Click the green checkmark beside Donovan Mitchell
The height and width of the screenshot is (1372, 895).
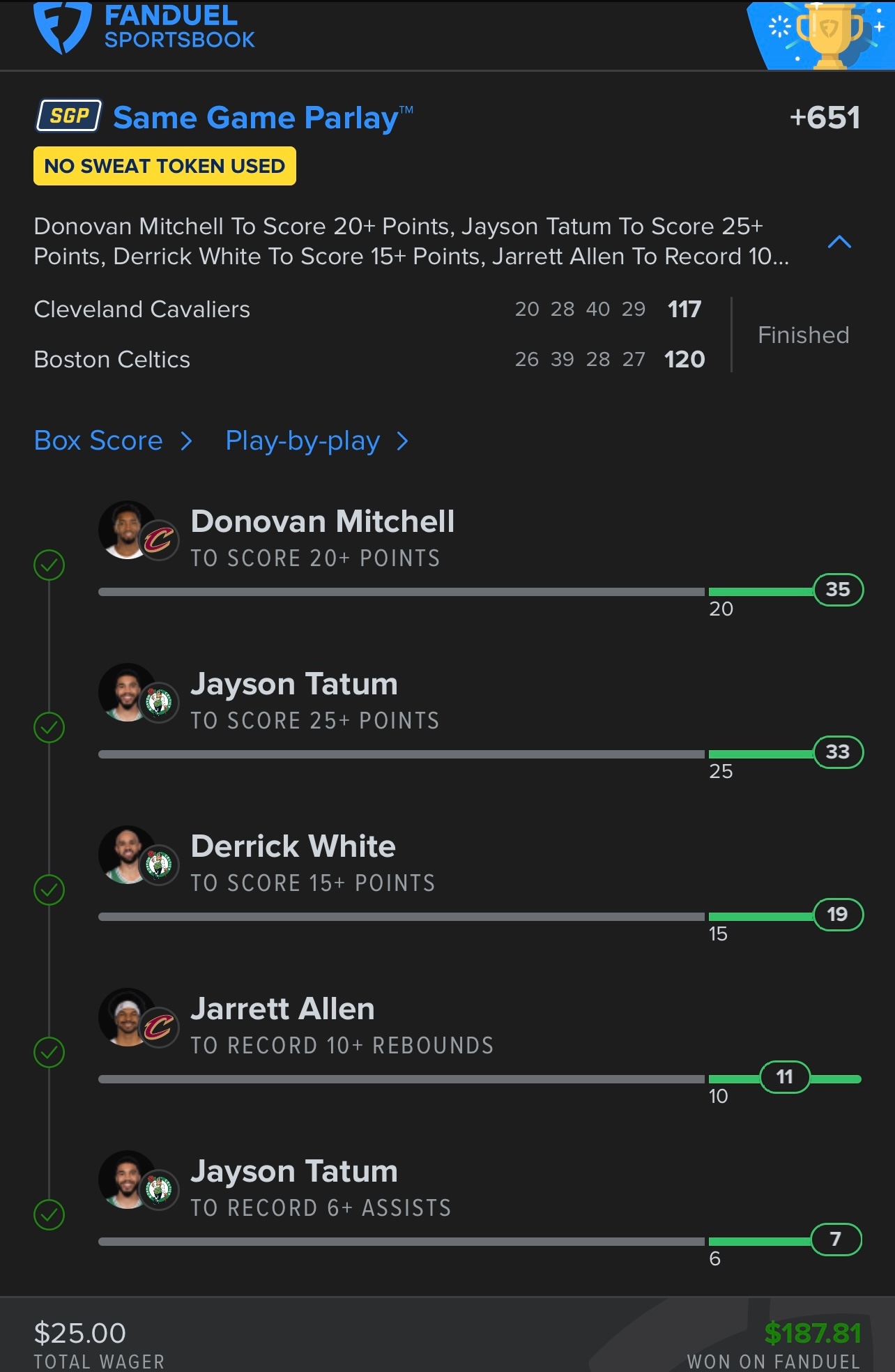tap(49, 565)
